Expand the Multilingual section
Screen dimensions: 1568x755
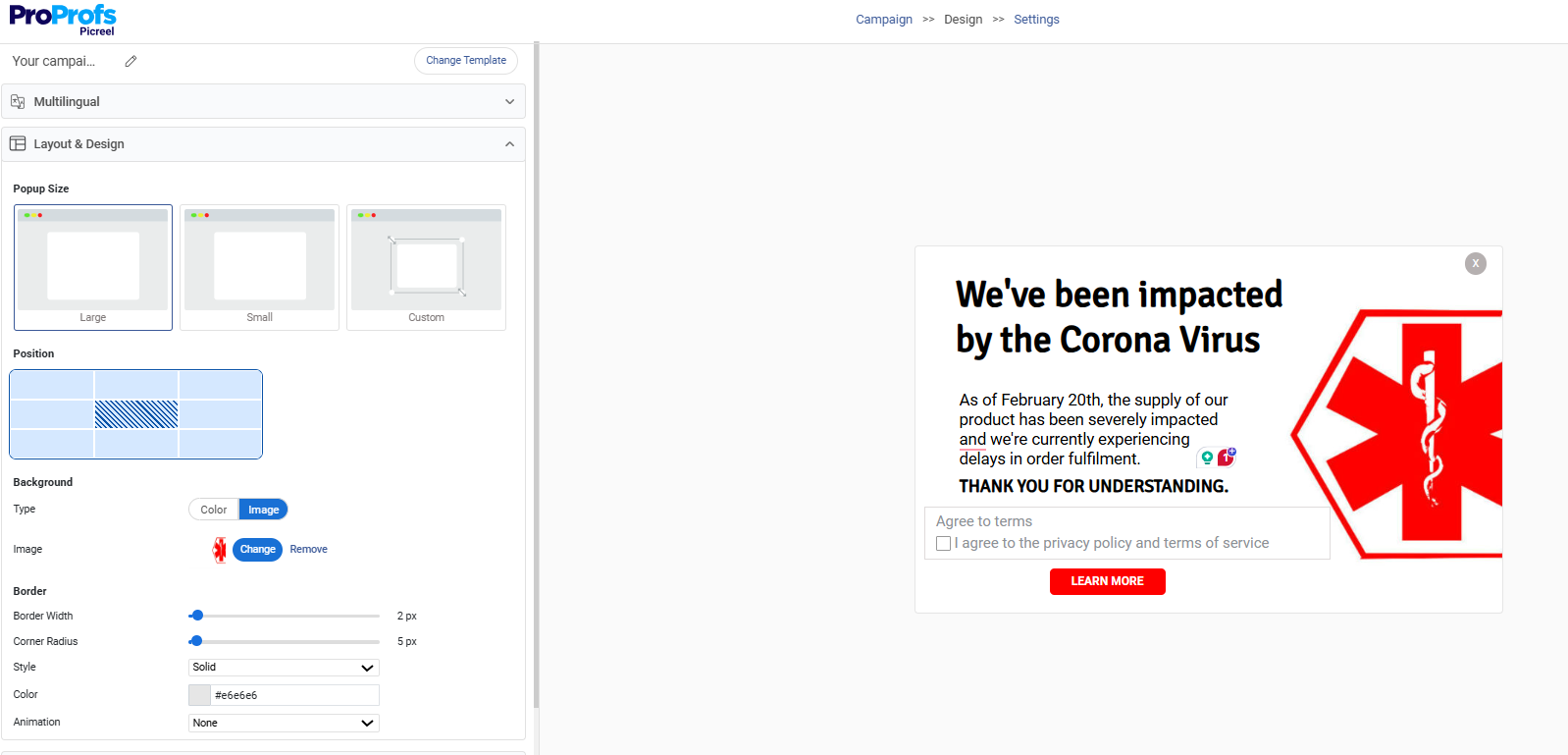(509, 101)
